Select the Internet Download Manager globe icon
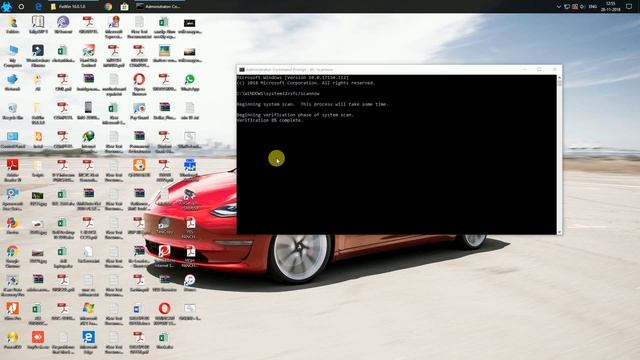The image size is (640, 360). (89, 142)
